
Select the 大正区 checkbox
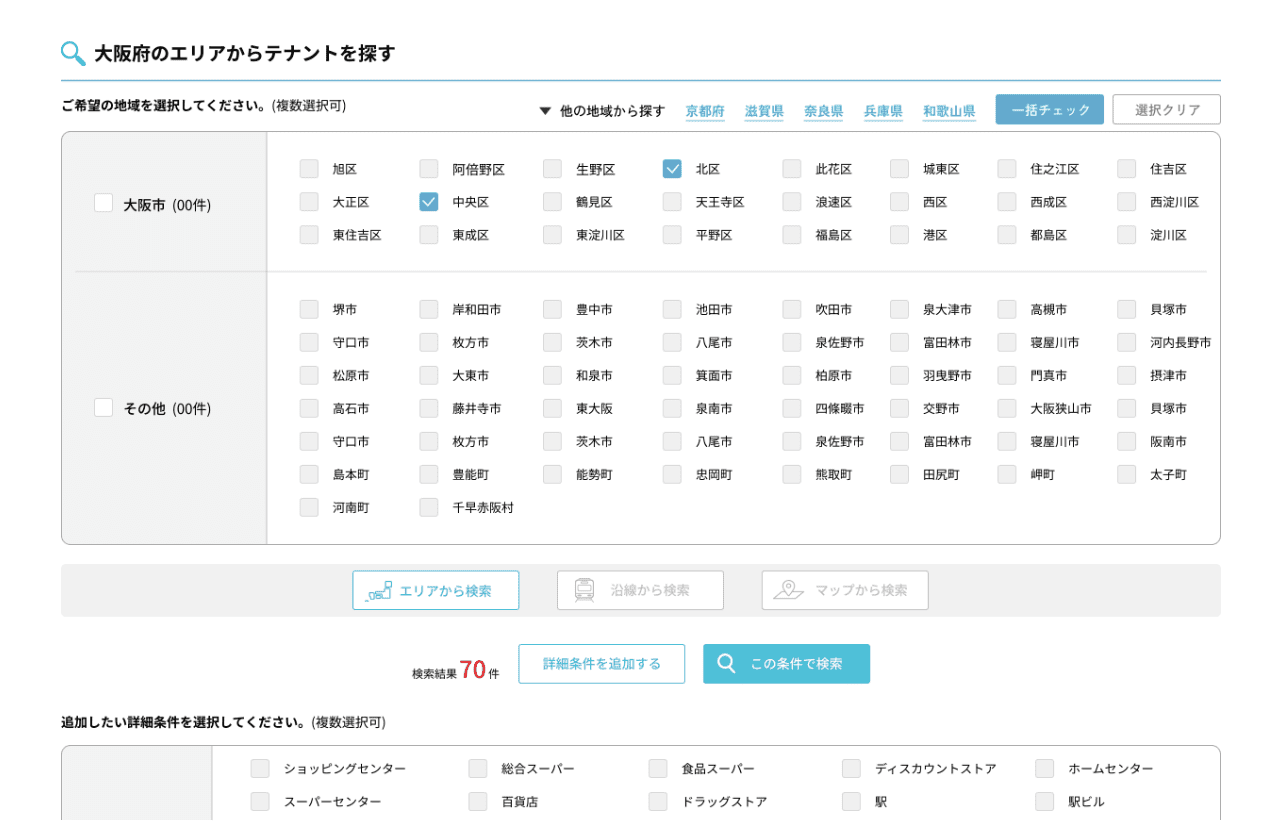[309, 202]
